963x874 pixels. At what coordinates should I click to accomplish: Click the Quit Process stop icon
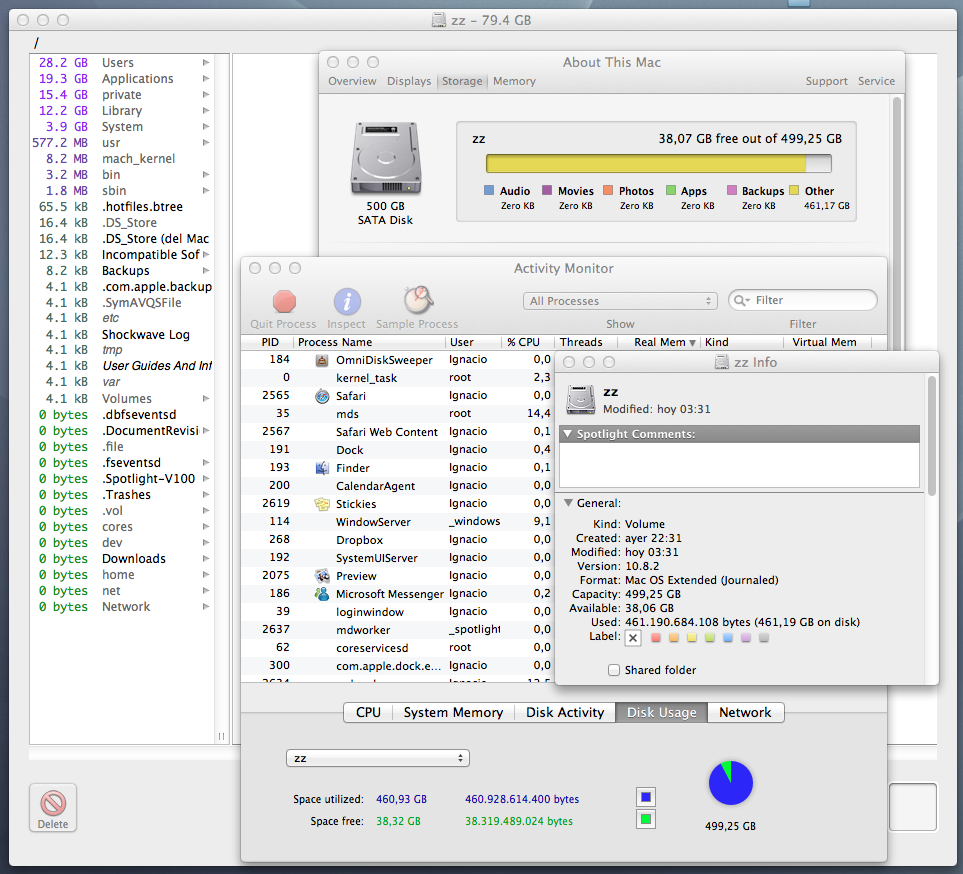pyautogui.click(x=284, y=302)
